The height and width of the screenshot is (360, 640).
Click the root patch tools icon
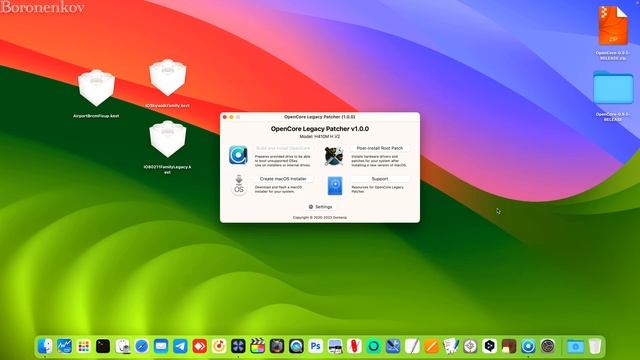coord(334,156)
